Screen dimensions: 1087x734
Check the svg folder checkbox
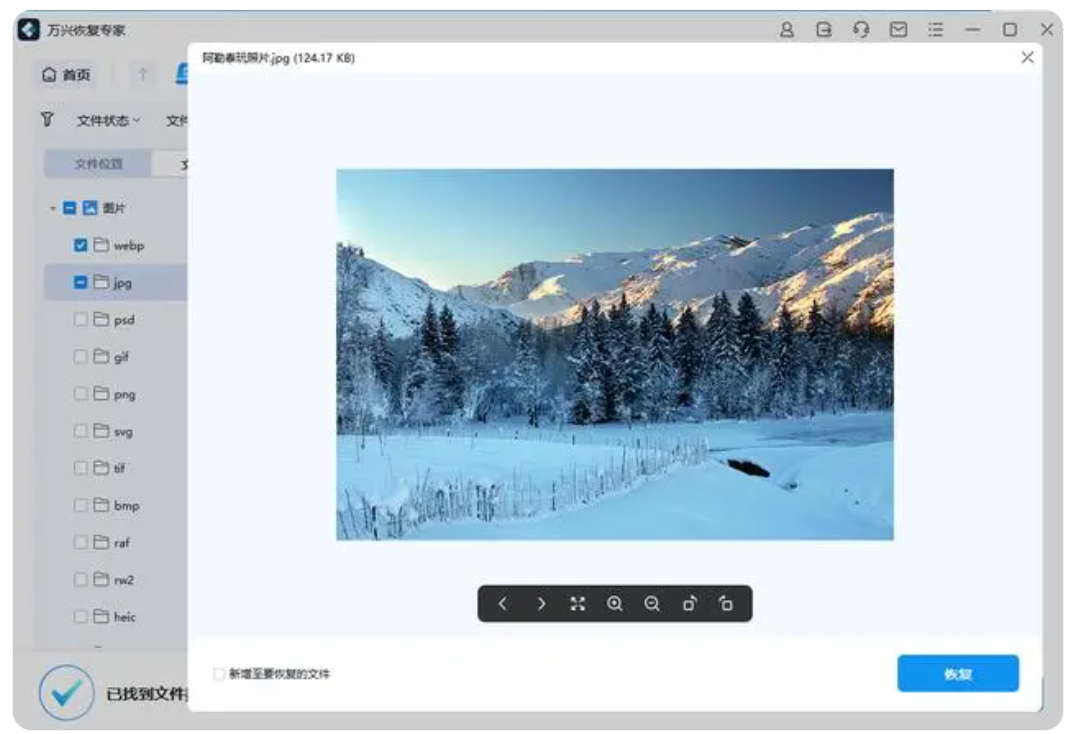(x=80, y=431)
